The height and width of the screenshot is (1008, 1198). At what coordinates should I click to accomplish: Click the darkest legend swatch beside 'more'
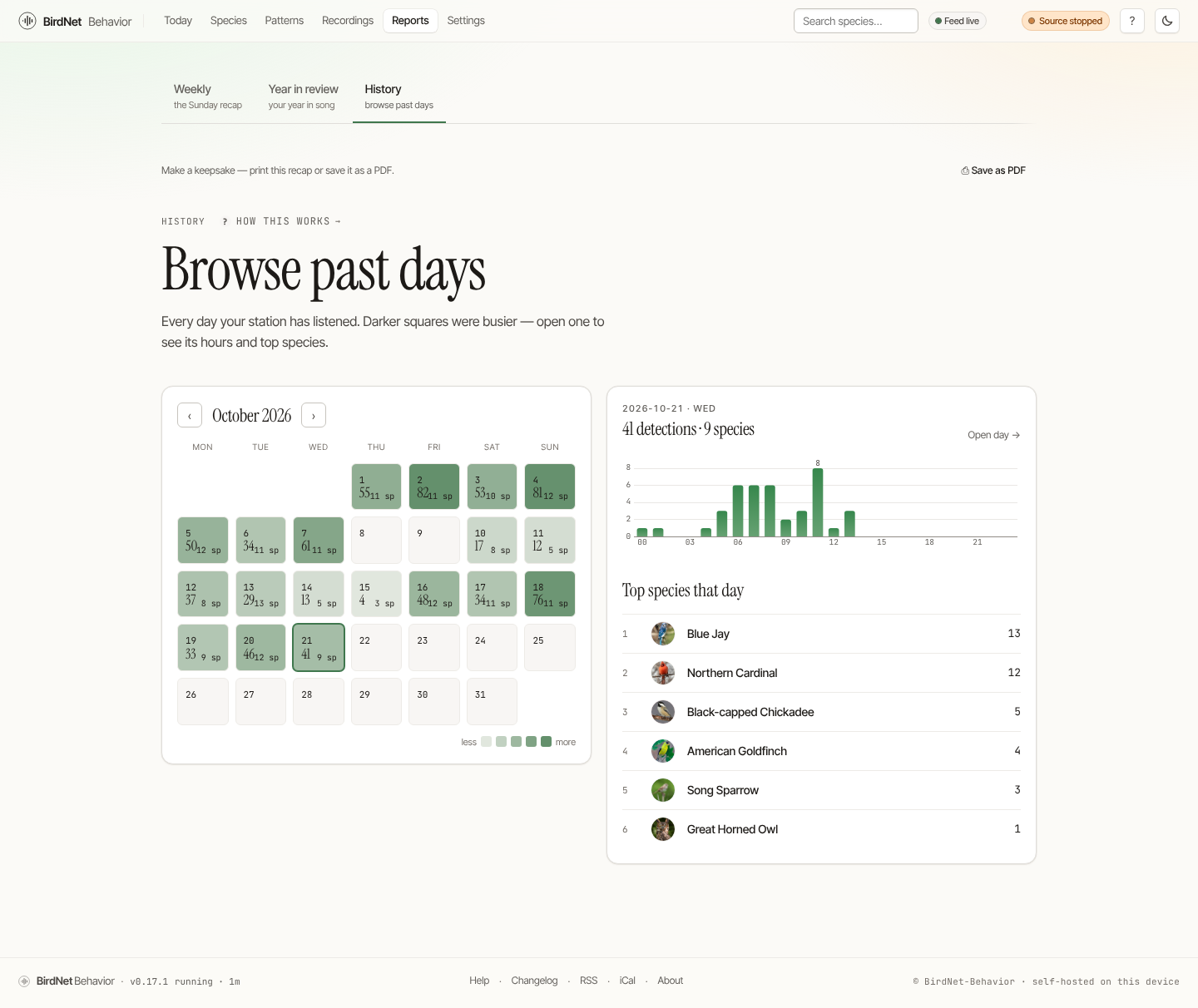coord(546,742)
